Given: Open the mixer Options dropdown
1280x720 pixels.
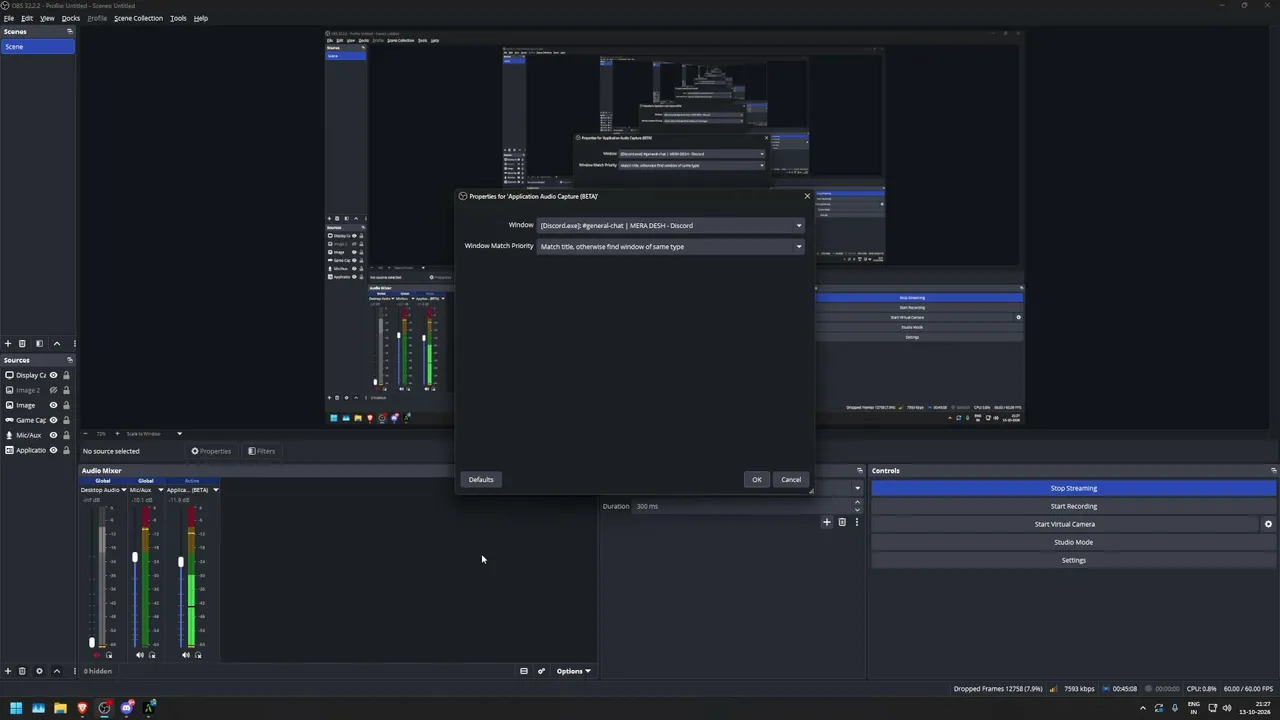Looking at the screenshot, I should coord(573,671).
